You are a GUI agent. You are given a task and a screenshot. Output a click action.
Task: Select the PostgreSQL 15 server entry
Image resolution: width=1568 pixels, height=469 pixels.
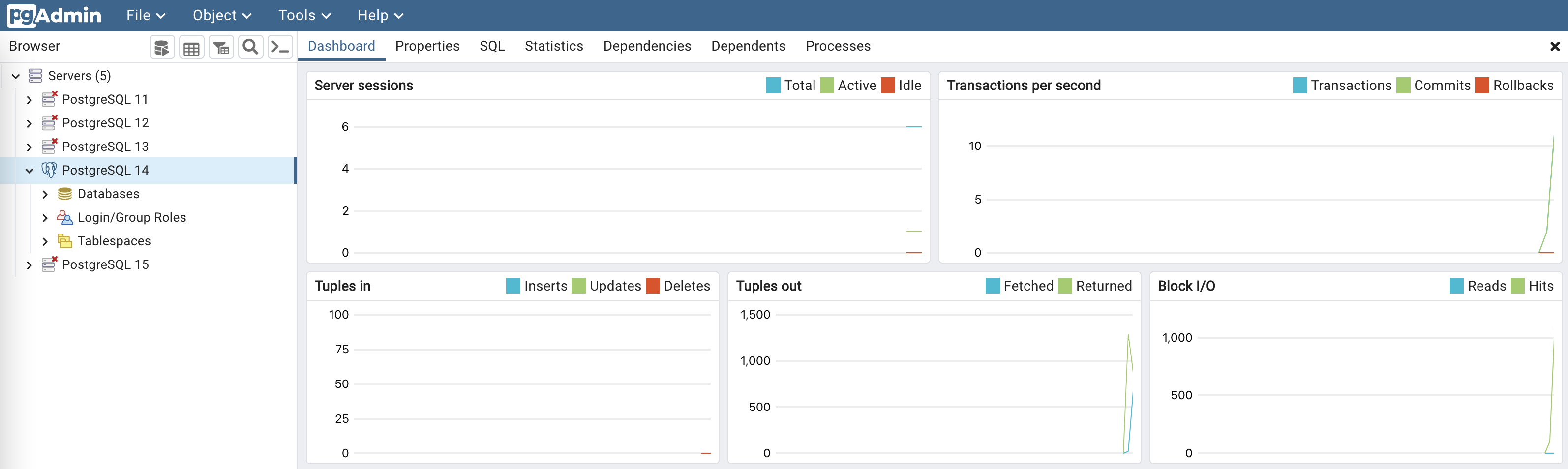105,264
